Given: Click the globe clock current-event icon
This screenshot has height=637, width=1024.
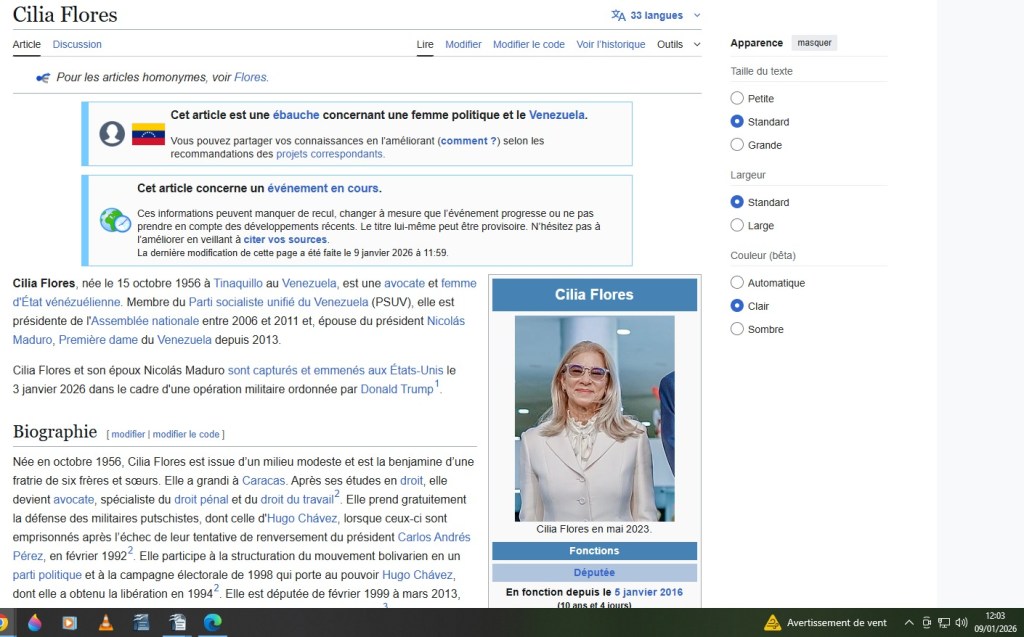Looking at the screenshot, I should click(x=115, y=220).
